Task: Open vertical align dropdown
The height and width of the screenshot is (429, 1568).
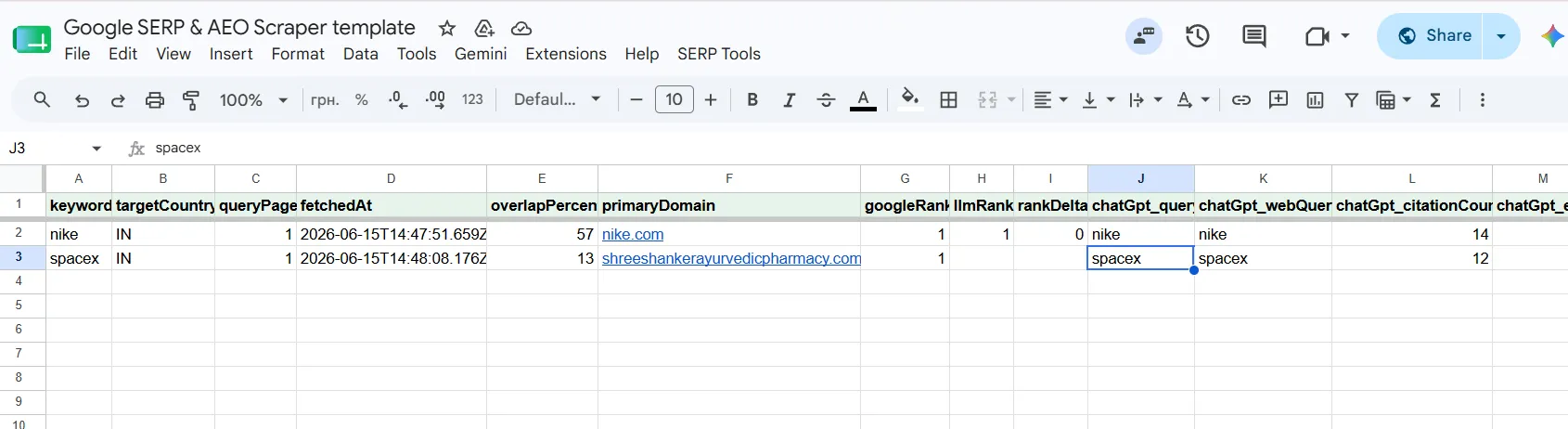Action: coord(1098,100)
